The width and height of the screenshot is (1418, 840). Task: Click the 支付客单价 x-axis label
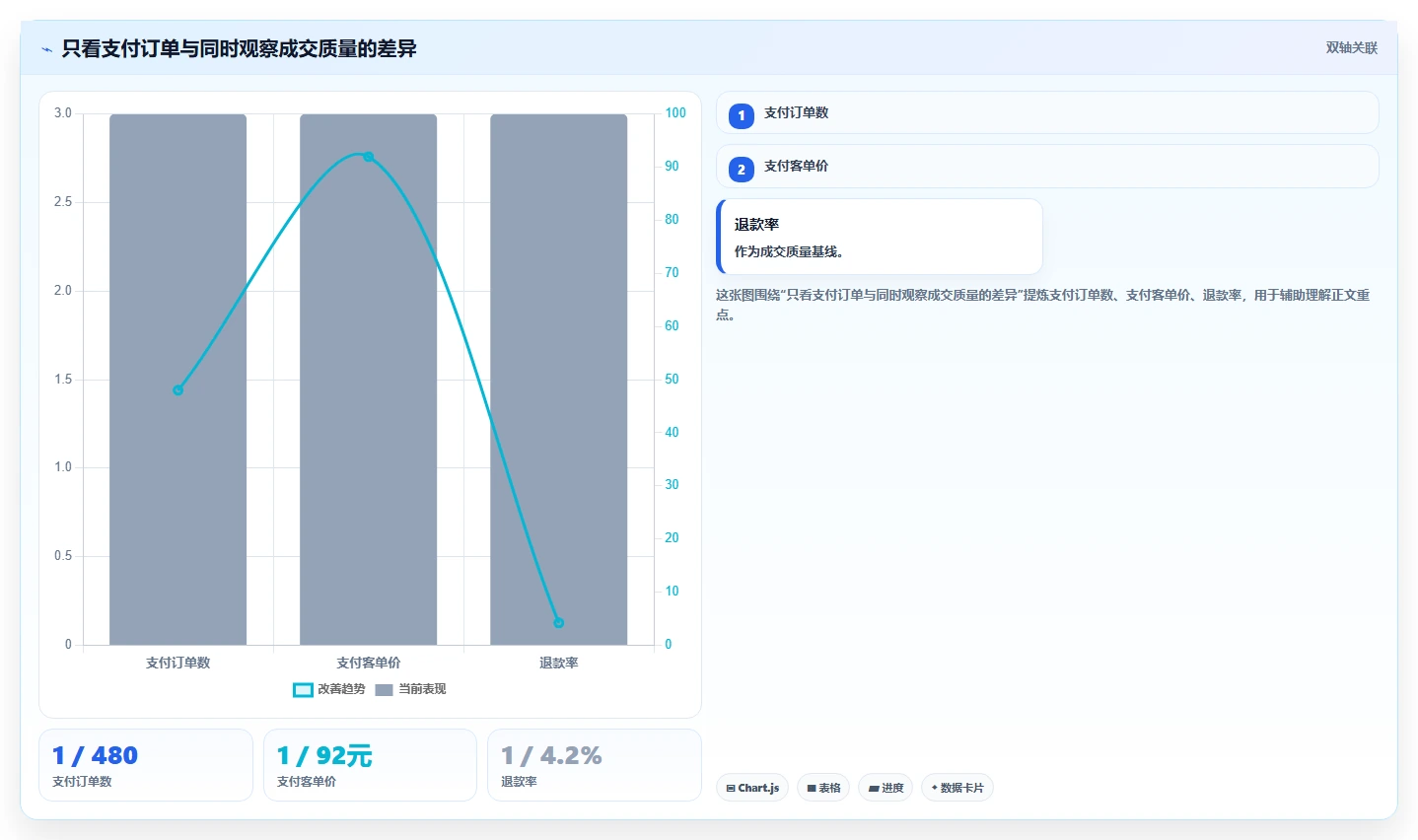click(x=369, y=663)
